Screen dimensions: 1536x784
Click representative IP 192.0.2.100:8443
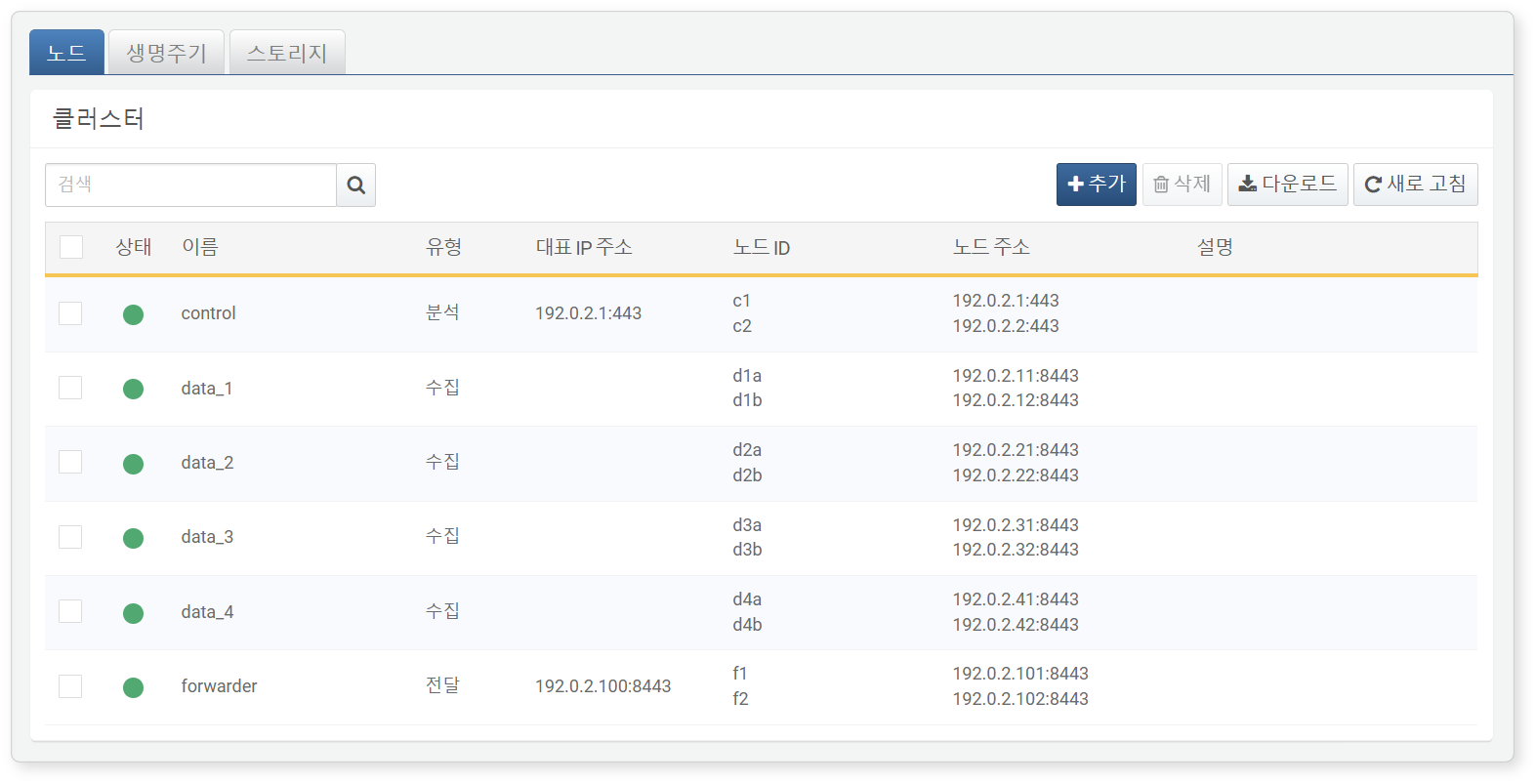(603, 686)
